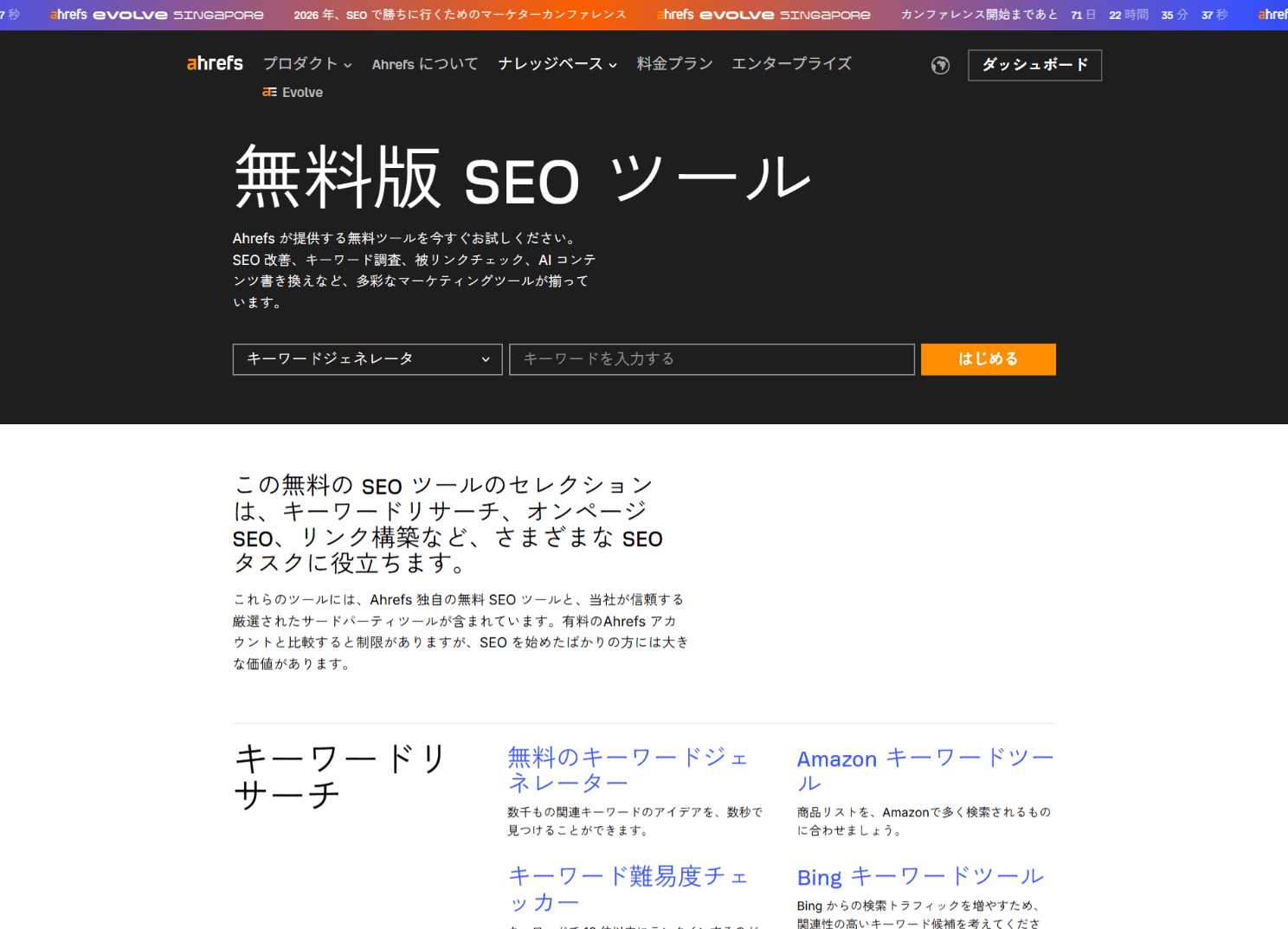Click the カンファレンス開始まであと countdown label

[979, 15]
